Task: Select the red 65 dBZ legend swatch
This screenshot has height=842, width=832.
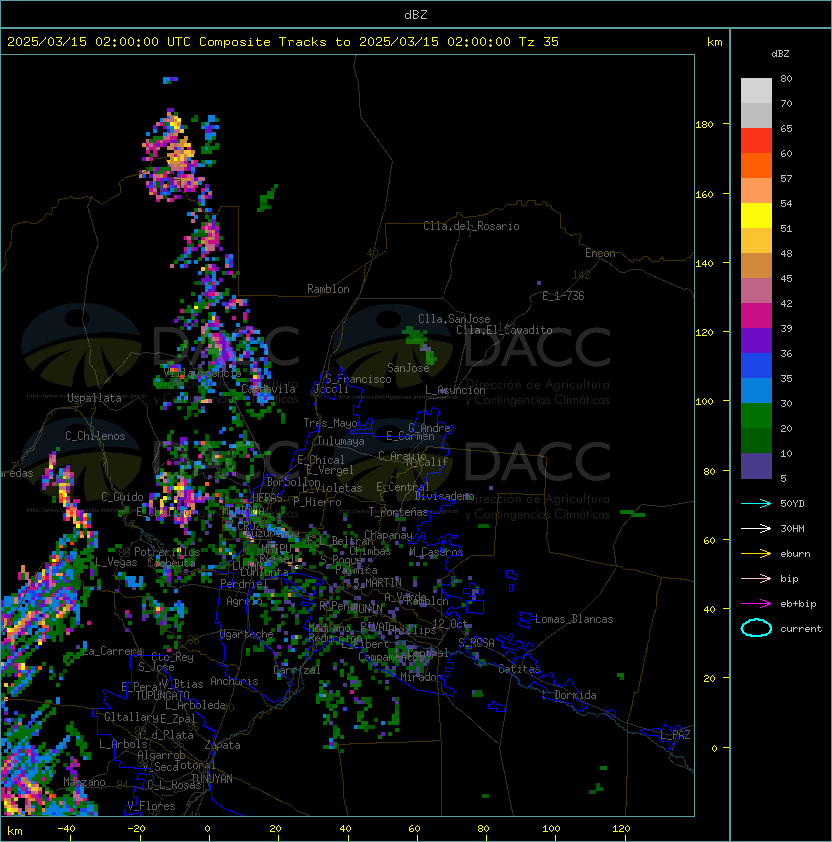Action: point(756,141)
